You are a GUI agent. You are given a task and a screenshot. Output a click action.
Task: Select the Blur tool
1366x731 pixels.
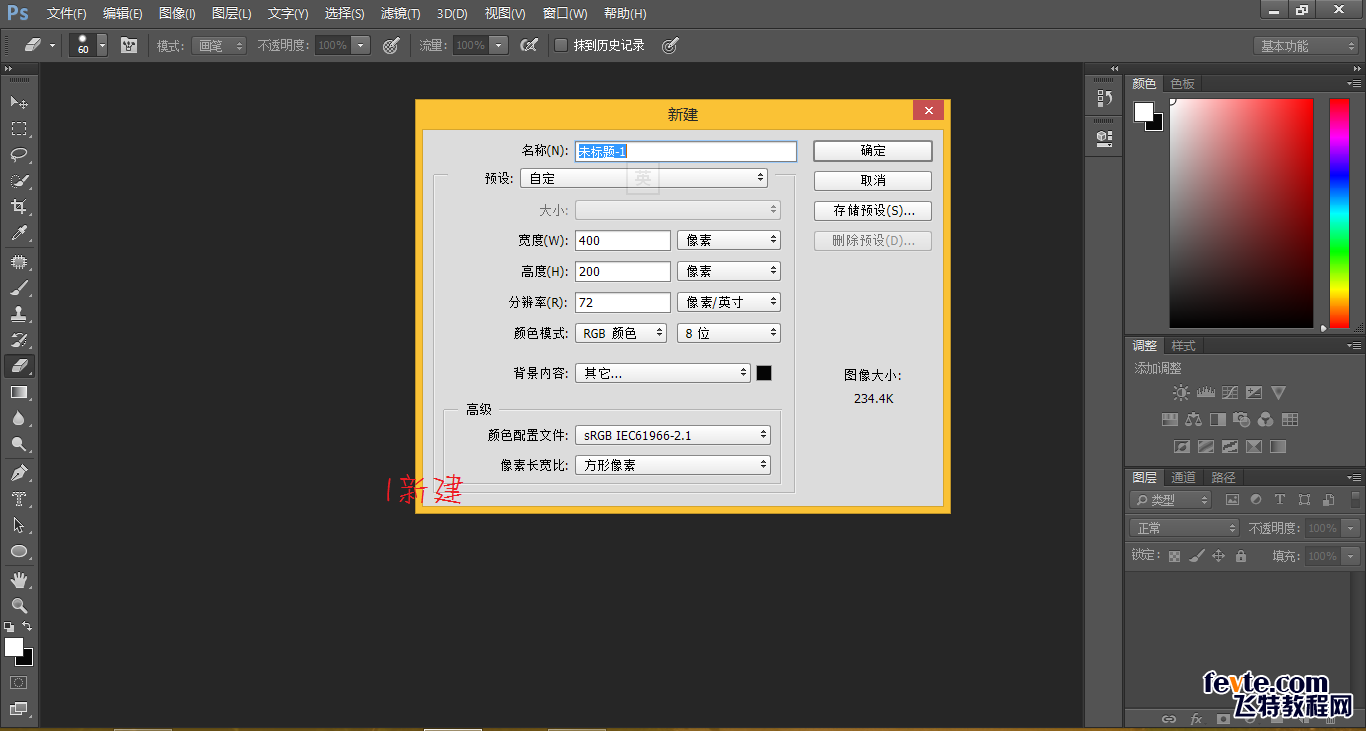coord(19,419)
